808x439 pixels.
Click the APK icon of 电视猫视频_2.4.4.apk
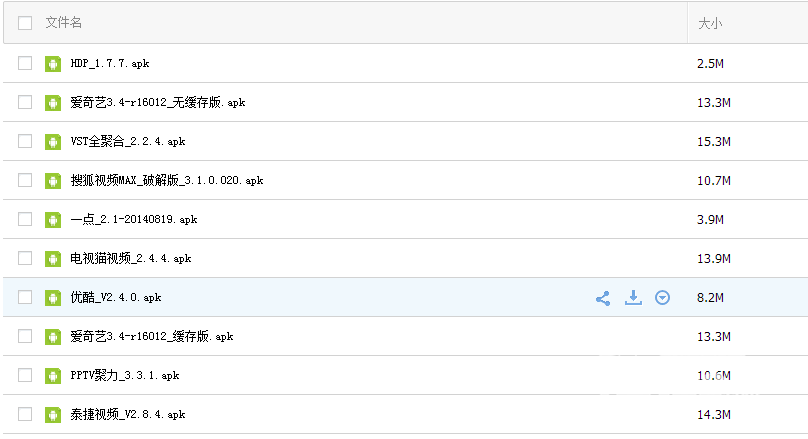(53, 259)
